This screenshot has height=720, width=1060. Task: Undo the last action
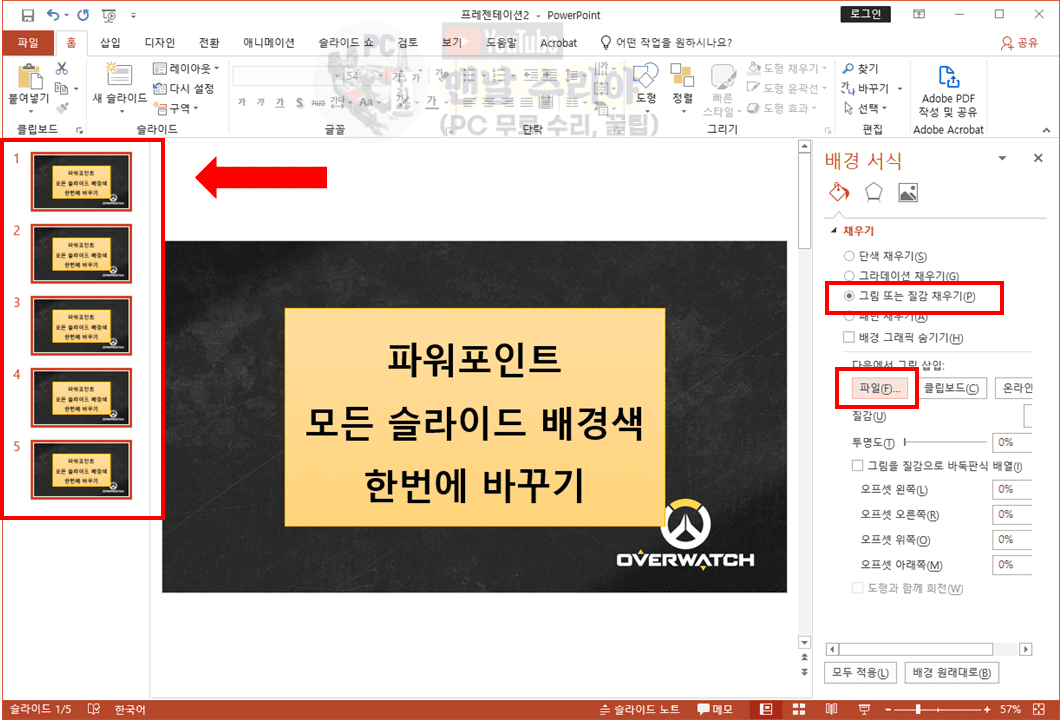pyautogui.click(x=53, y=15)
